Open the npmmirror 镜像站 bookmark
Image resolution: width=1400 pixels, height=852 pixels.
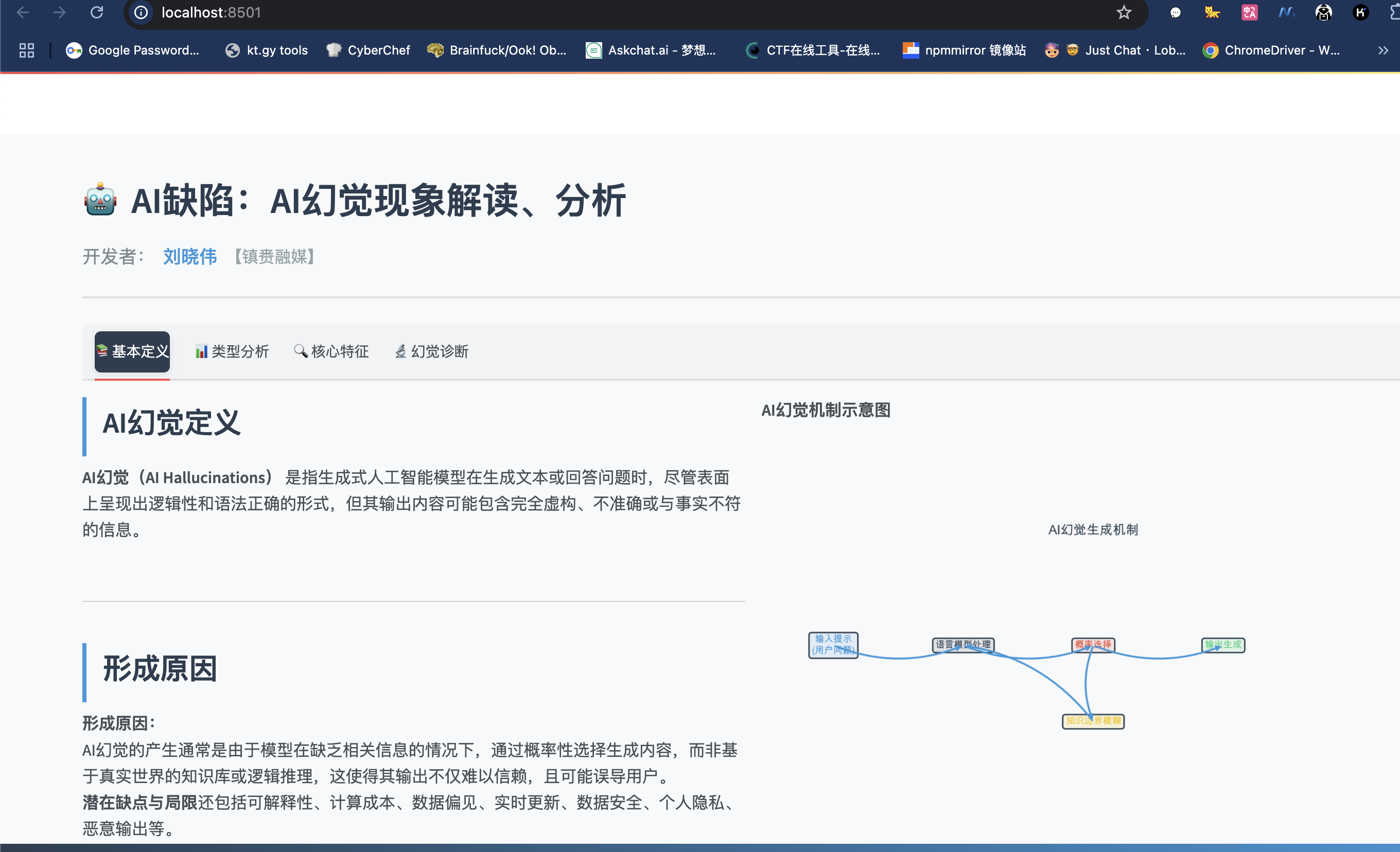[x=964, y=50]
